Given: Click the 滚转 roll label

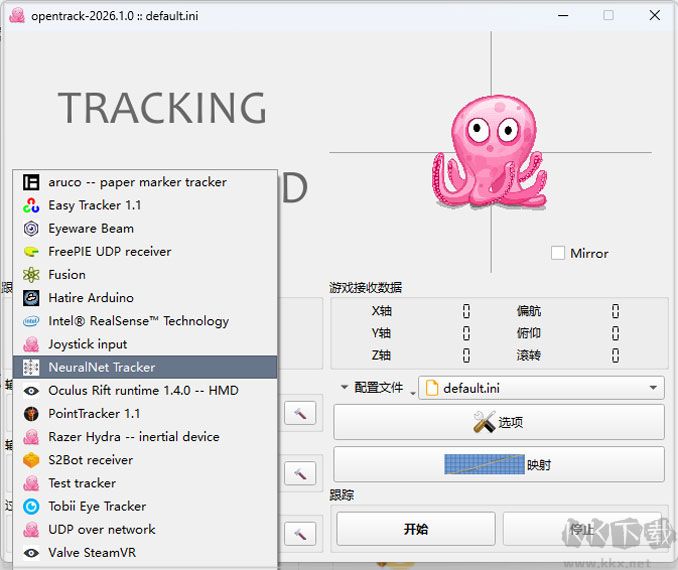Looking at the screenshot, I should tap(528, 355).
